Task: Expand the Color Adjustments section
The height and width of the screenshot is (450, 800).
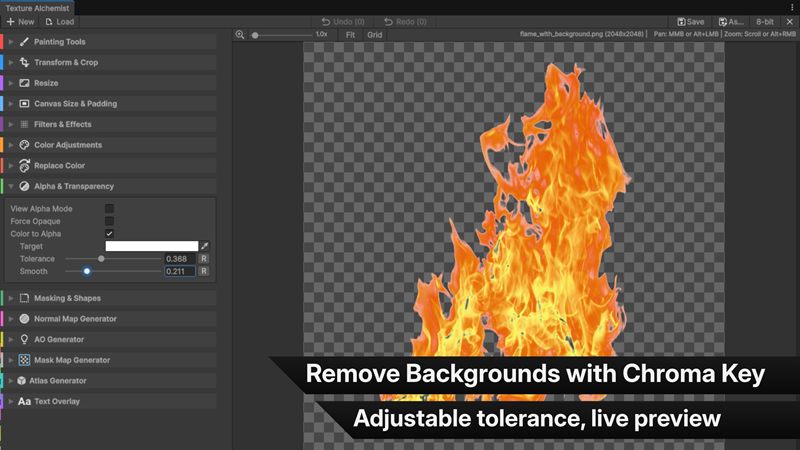Action: (11, 145)
